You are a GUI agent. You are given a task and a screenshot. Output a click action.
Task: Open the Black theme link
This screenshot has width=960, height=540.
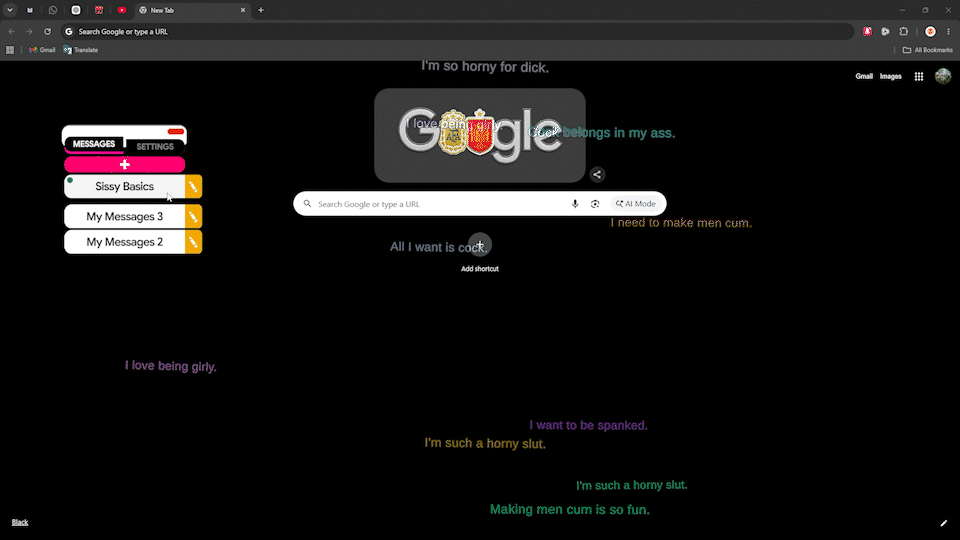[20, 522]
